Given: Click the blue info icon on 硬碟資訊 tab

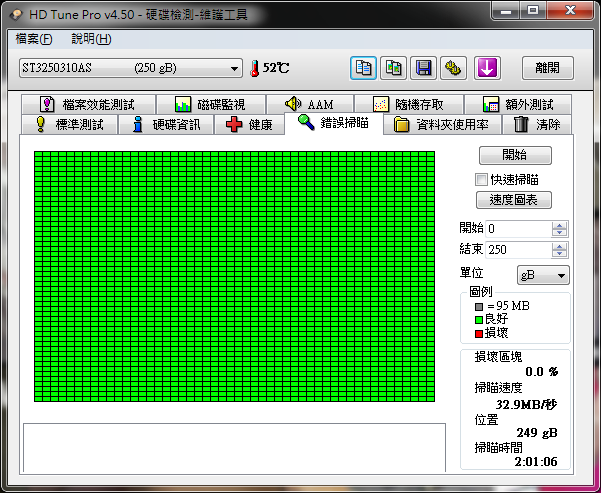Looking at the screenshot, I should [x=137, y=125].
